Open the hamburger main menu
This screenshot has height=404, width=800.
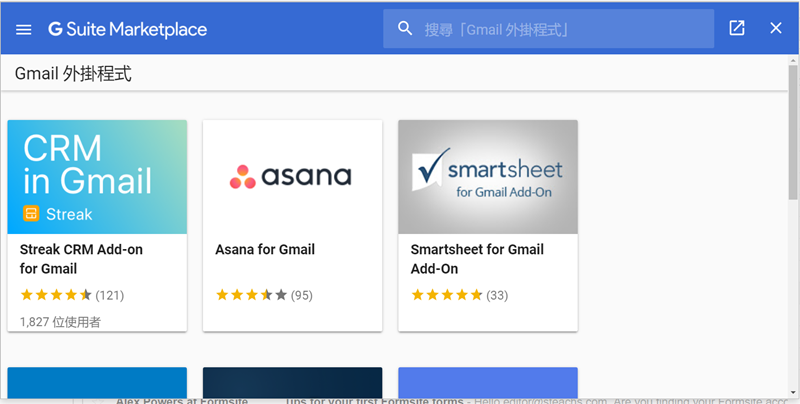click(x=24, y=29)
